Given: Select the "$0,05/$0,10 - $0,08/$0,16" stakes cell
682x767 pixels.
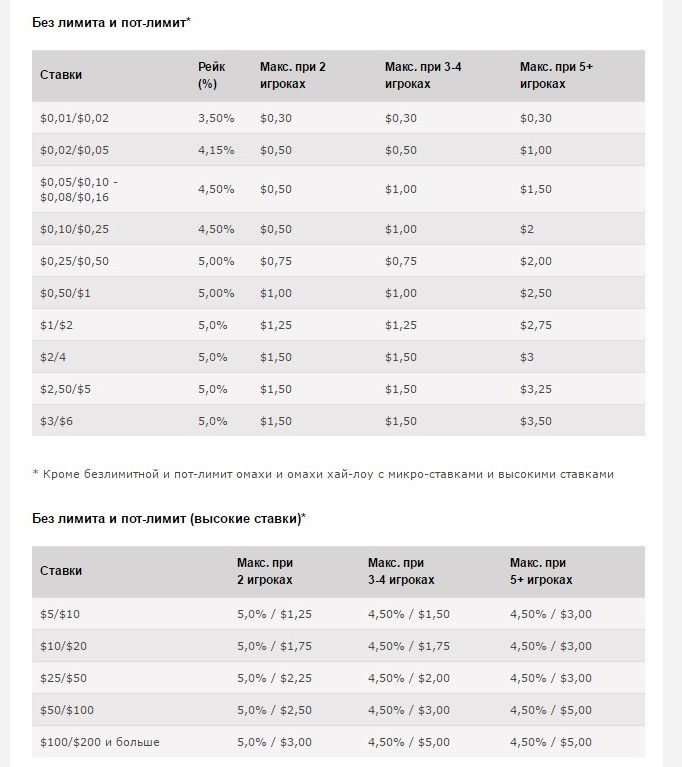Looking at the screenshot, I should pyautogui.click(x=79, y=190).
